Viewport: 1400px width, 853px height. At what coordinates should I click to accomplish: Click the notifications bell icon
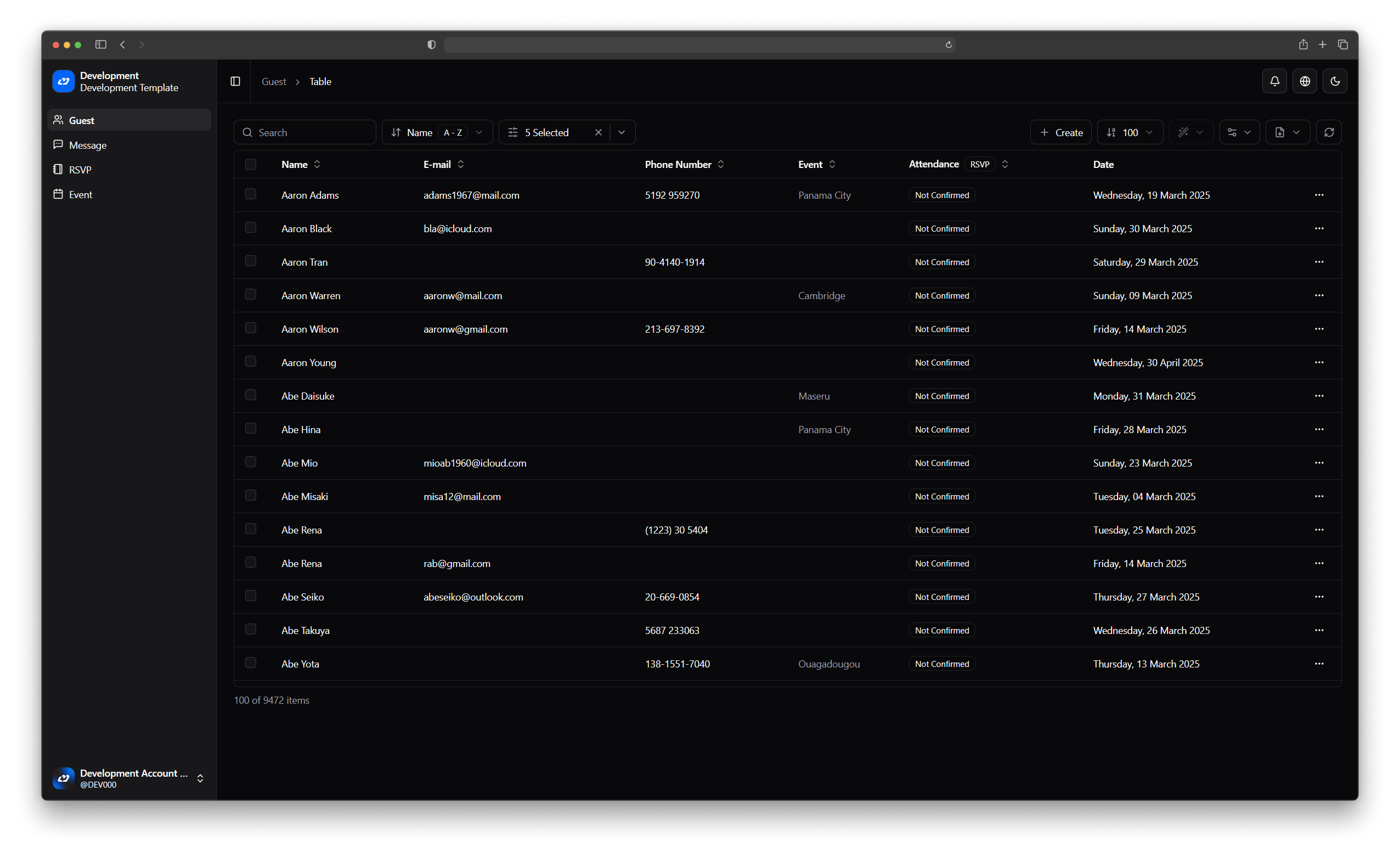pos(1274,81)
